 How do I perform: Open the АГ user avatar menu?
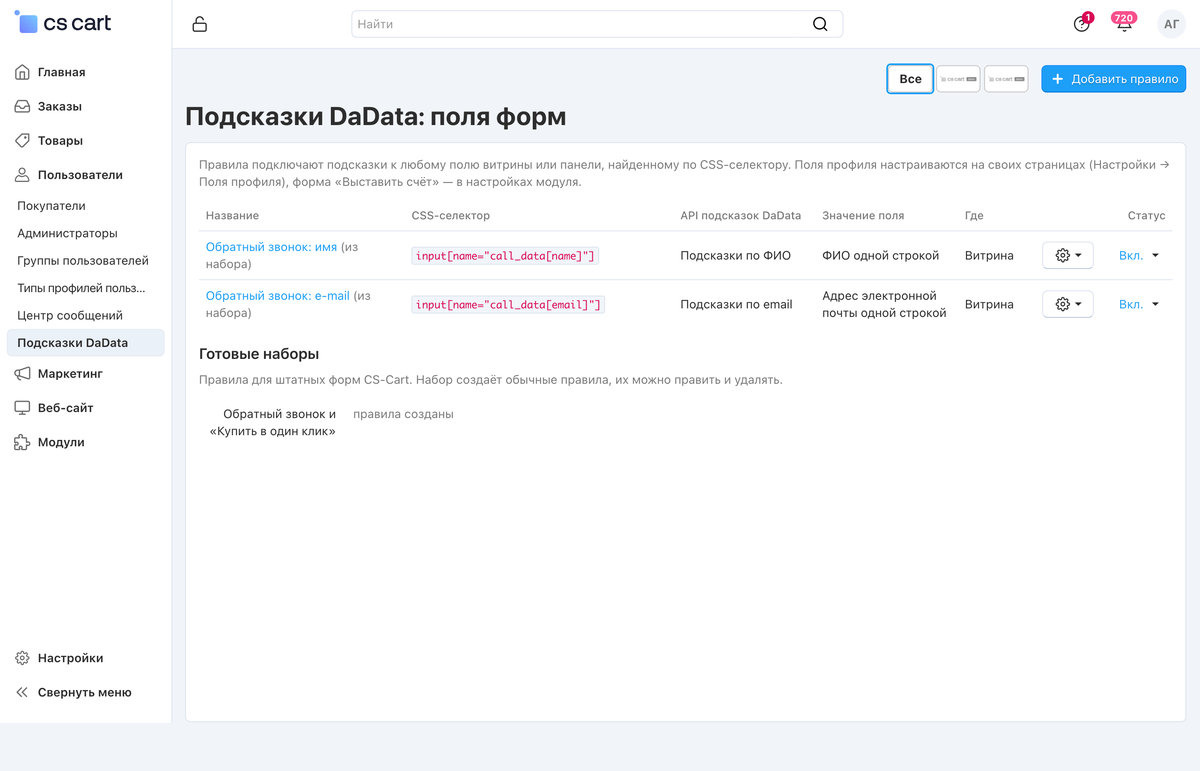(1171, 24)
